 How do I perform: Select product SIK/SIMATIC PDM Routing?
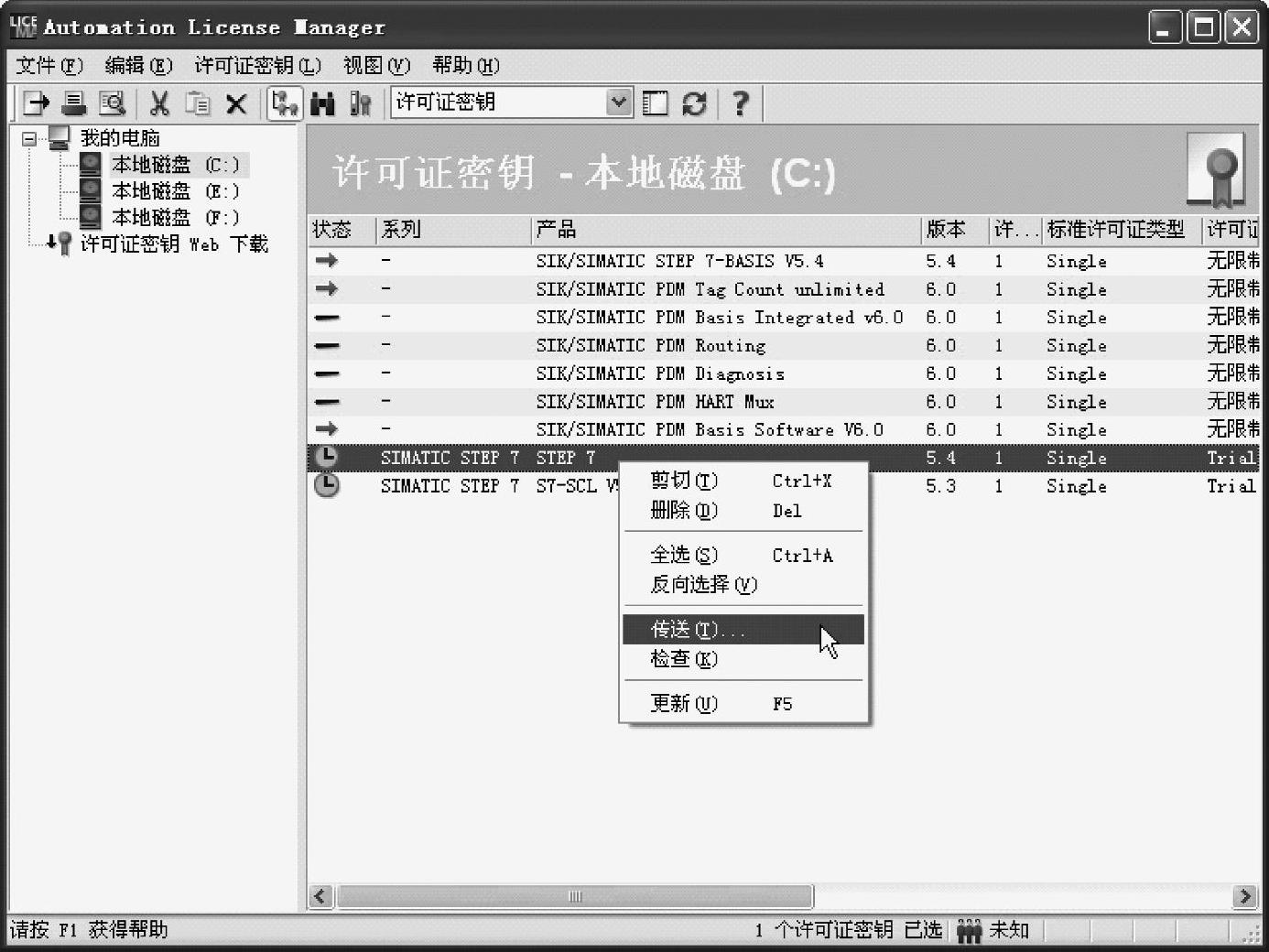point(651,346)
